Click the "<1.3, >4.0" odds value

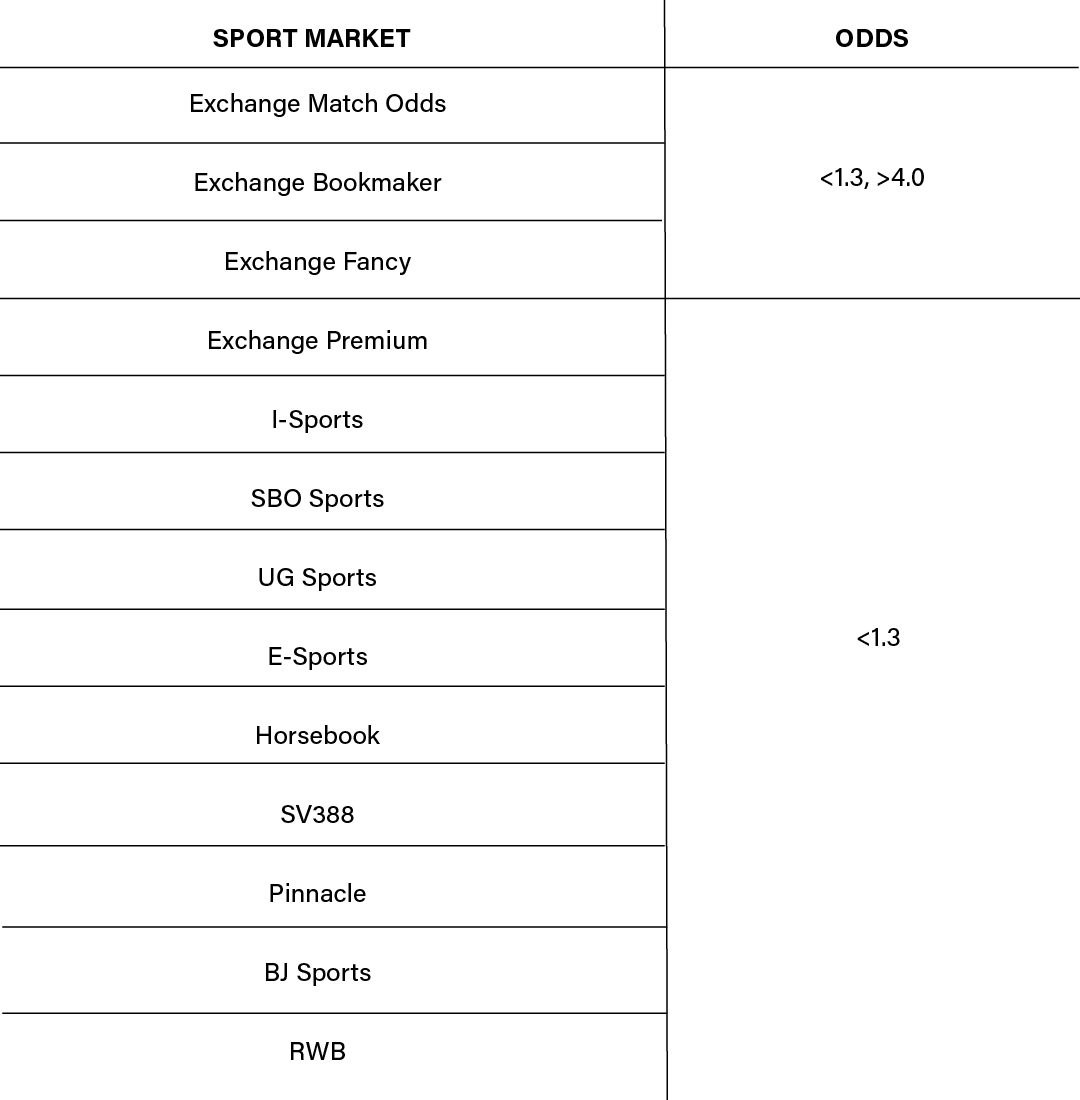pyautogui.click(x=871, y=179)
